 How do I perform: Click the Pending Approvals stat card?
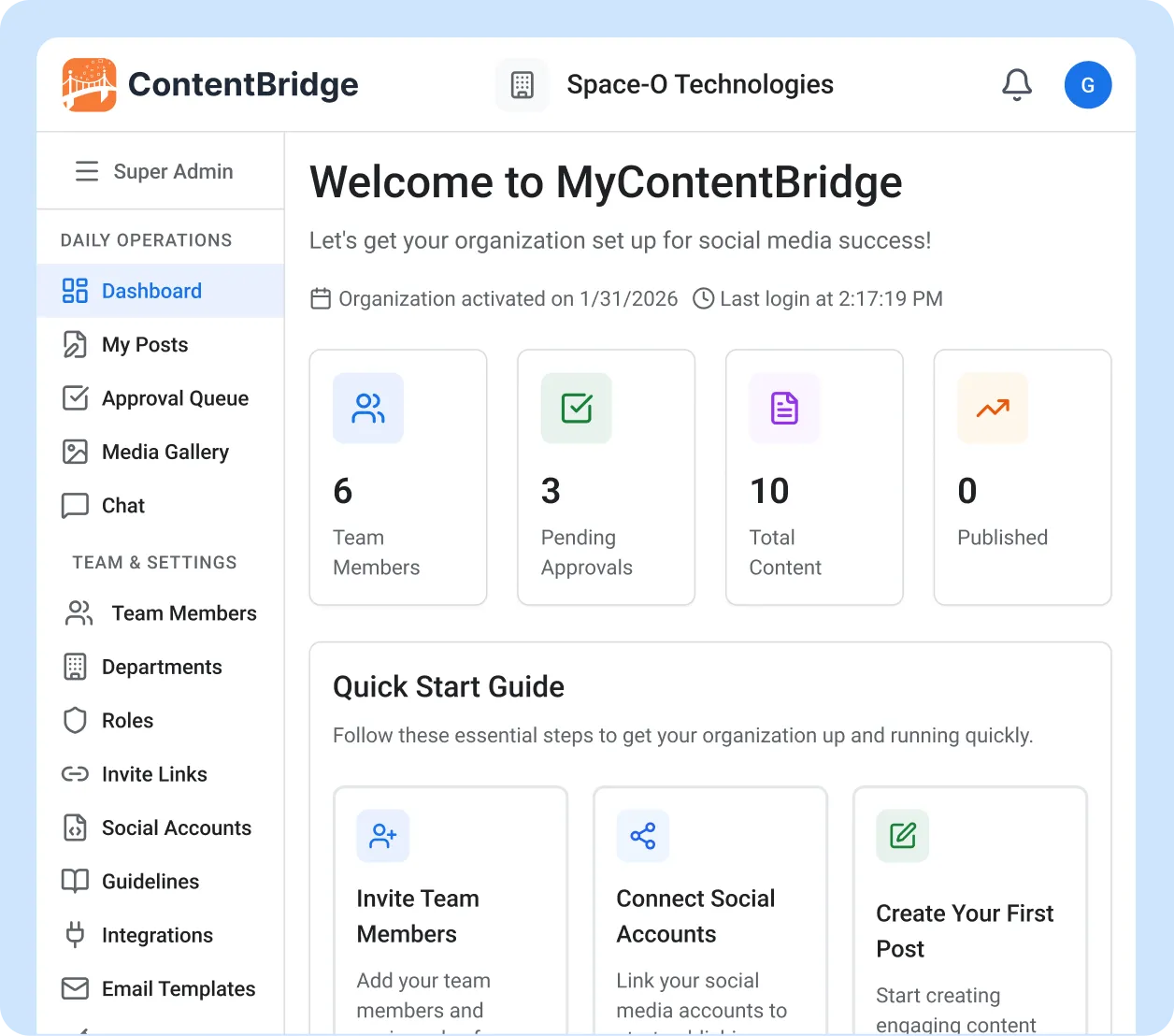[606, 477]
